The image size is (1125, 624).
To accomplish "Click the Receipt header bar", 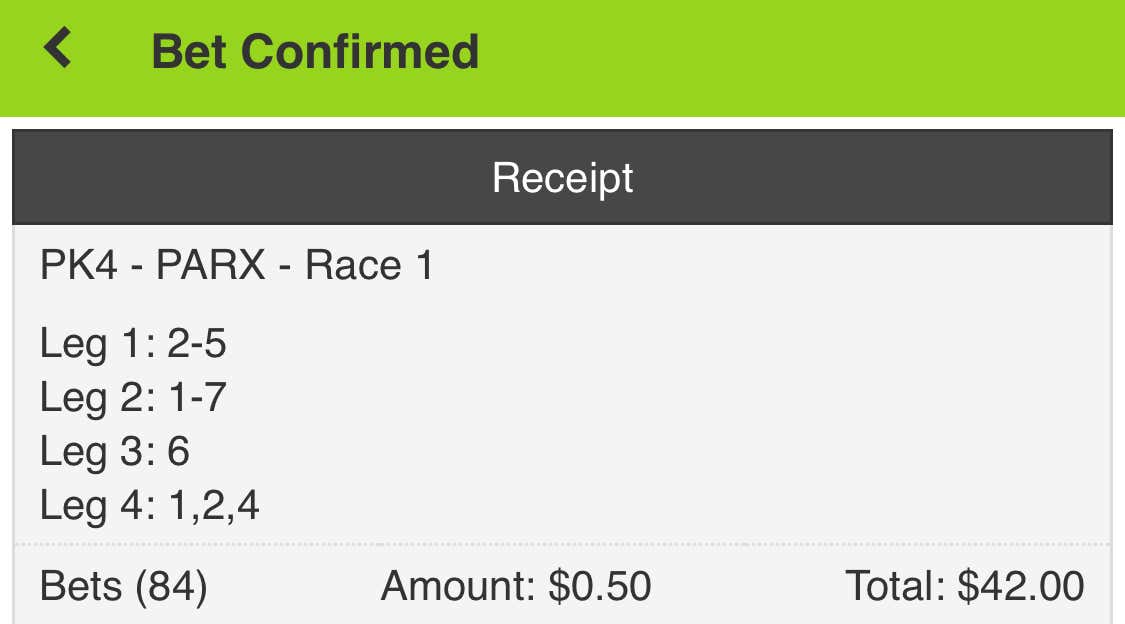I will click(562, 178).
